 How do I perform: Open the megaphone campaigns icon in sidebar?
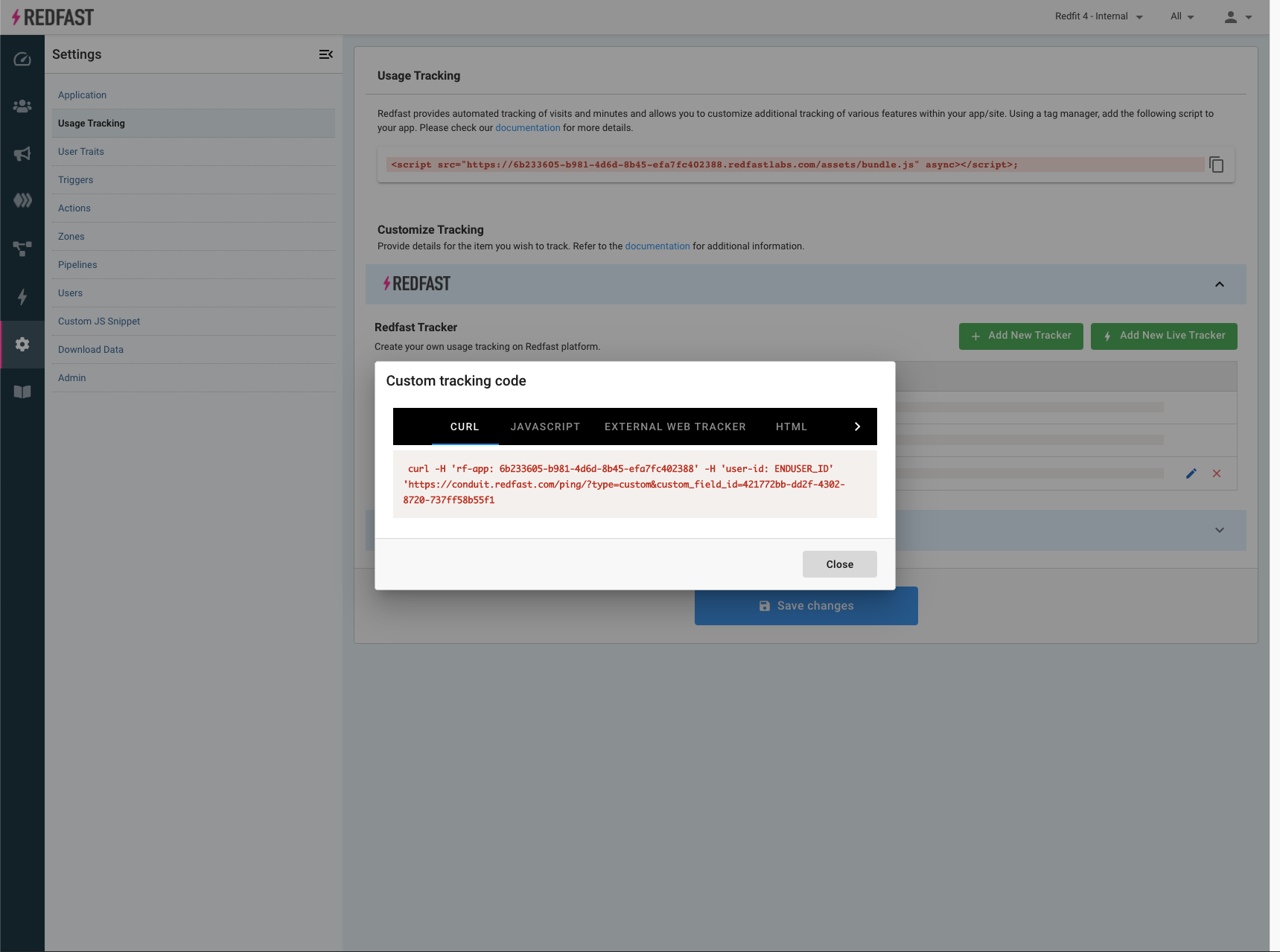point(22,154)
